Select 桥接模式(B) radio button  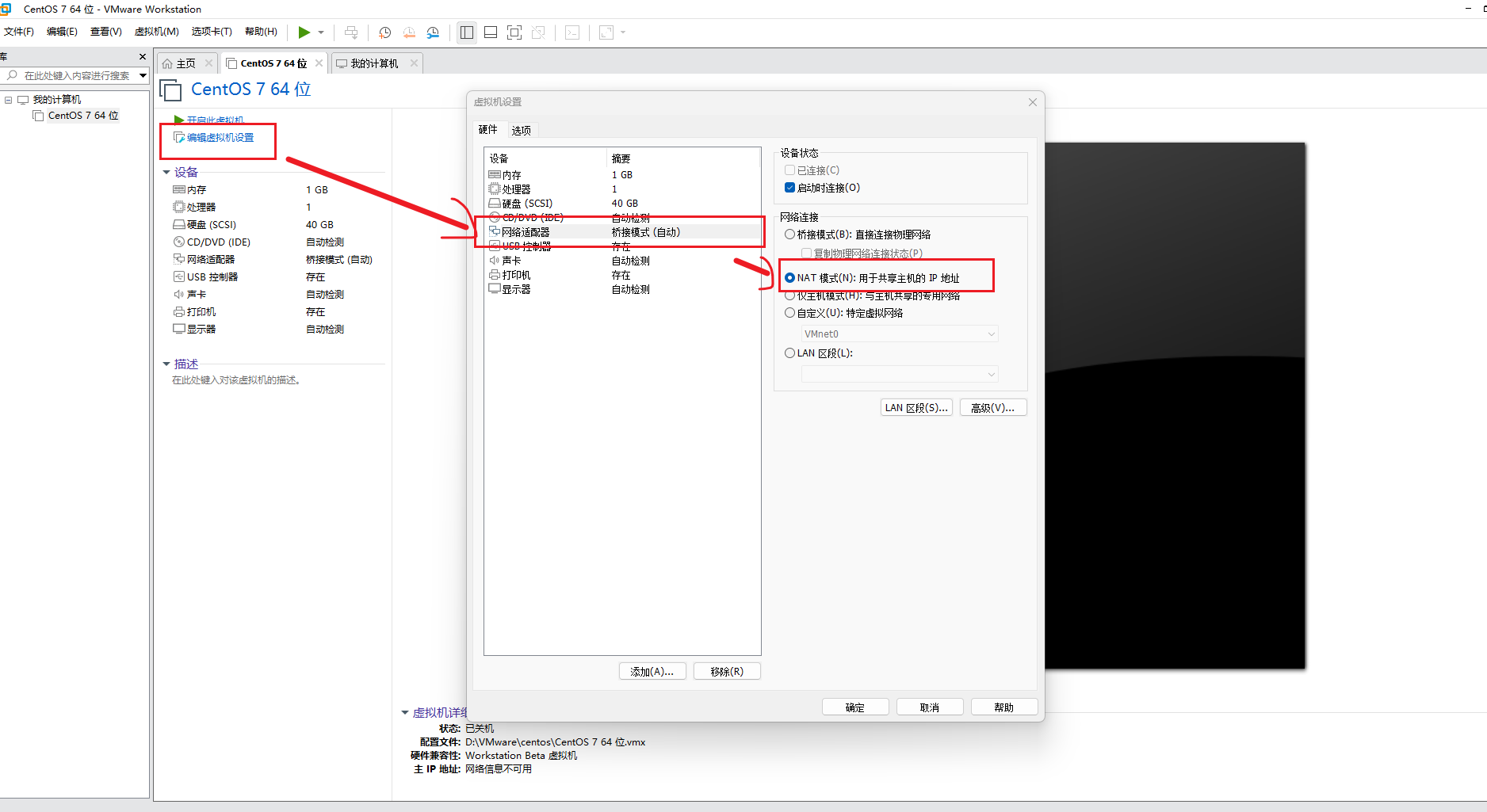(x=789, y=234)
